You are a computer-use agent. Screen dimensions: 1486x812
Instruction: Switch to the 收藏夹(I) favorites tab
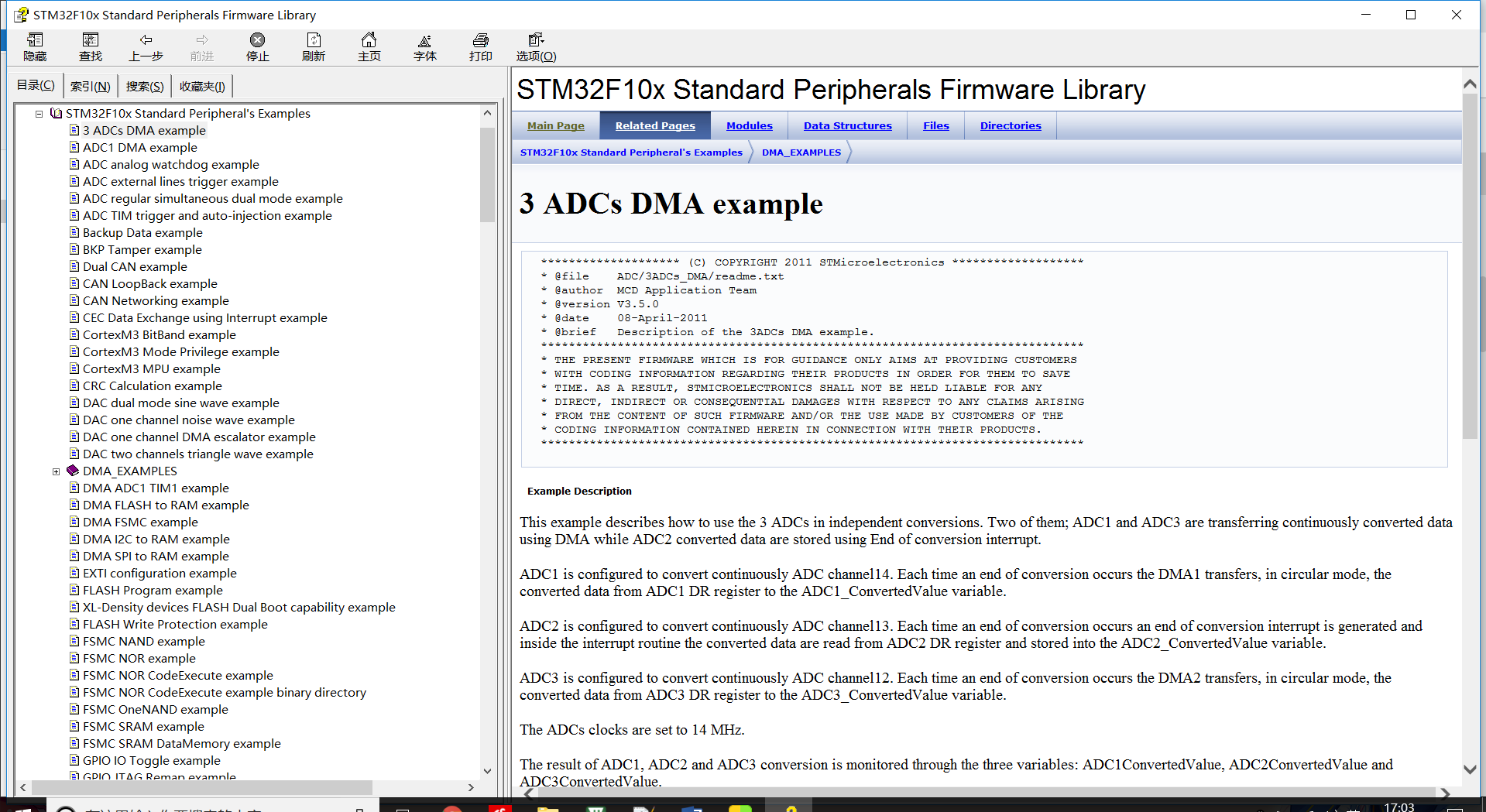pyautogui.click(x=202, y=86)
